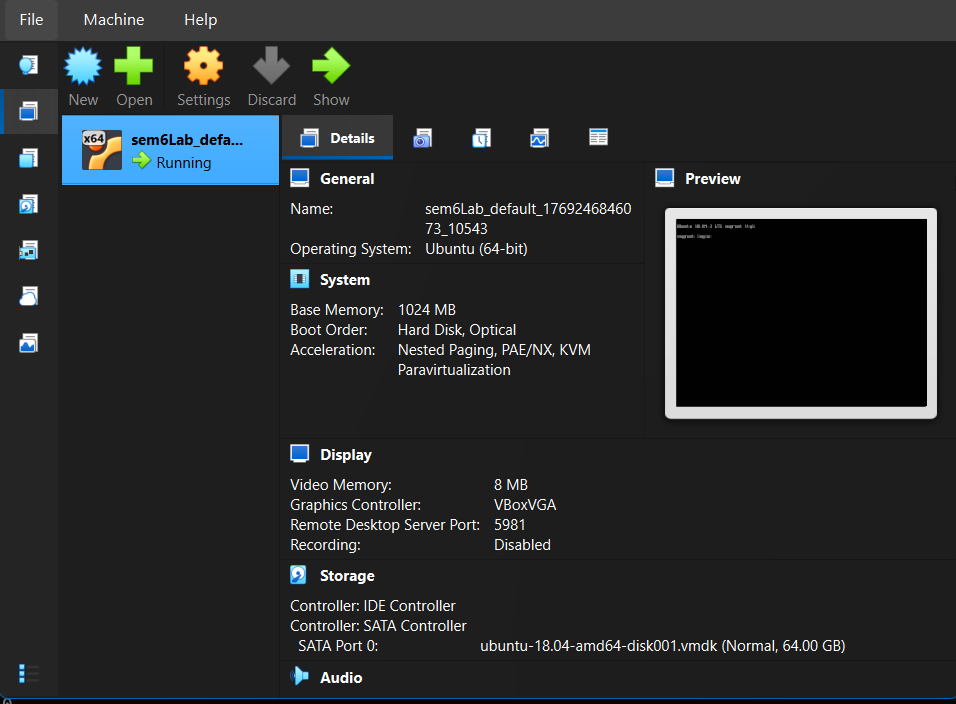Select the Machines icon in left sidebar
The height and width of the screenshot is (704, 956).
[x=28, y=111]
